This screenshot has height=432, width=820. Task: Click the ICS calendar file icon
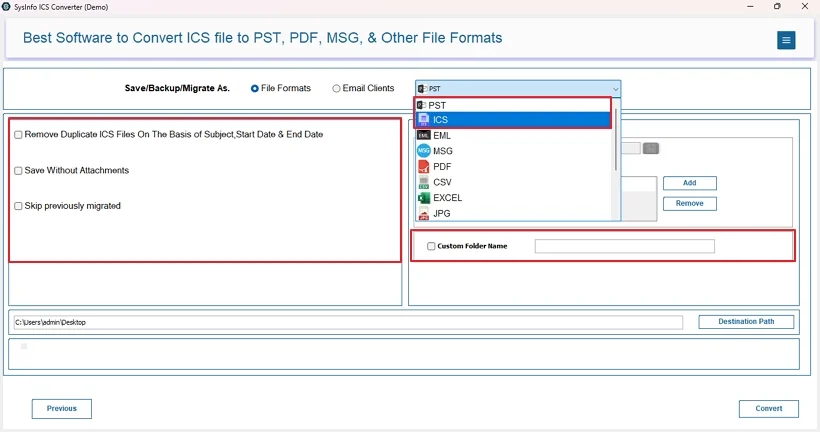(424, 120)
